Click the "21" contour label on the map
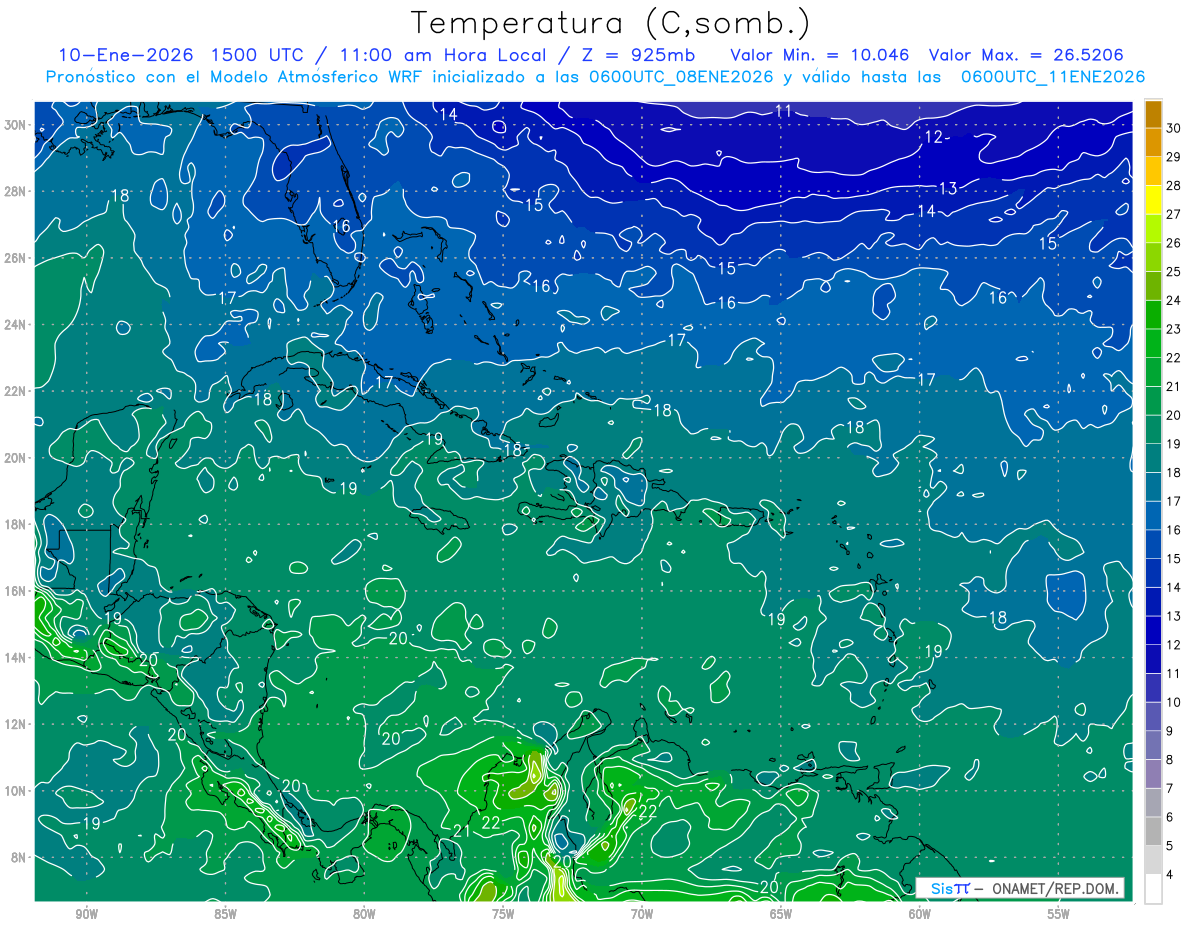Viewport: 1200px width, 927px height. (462, 831)
